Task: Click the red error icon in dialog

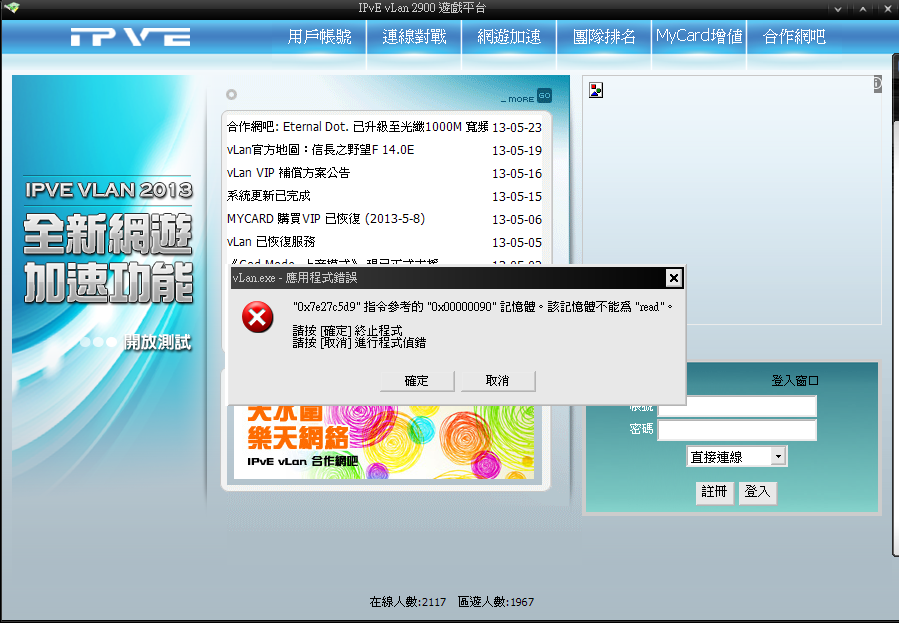Action: click(x=257, y=317)
